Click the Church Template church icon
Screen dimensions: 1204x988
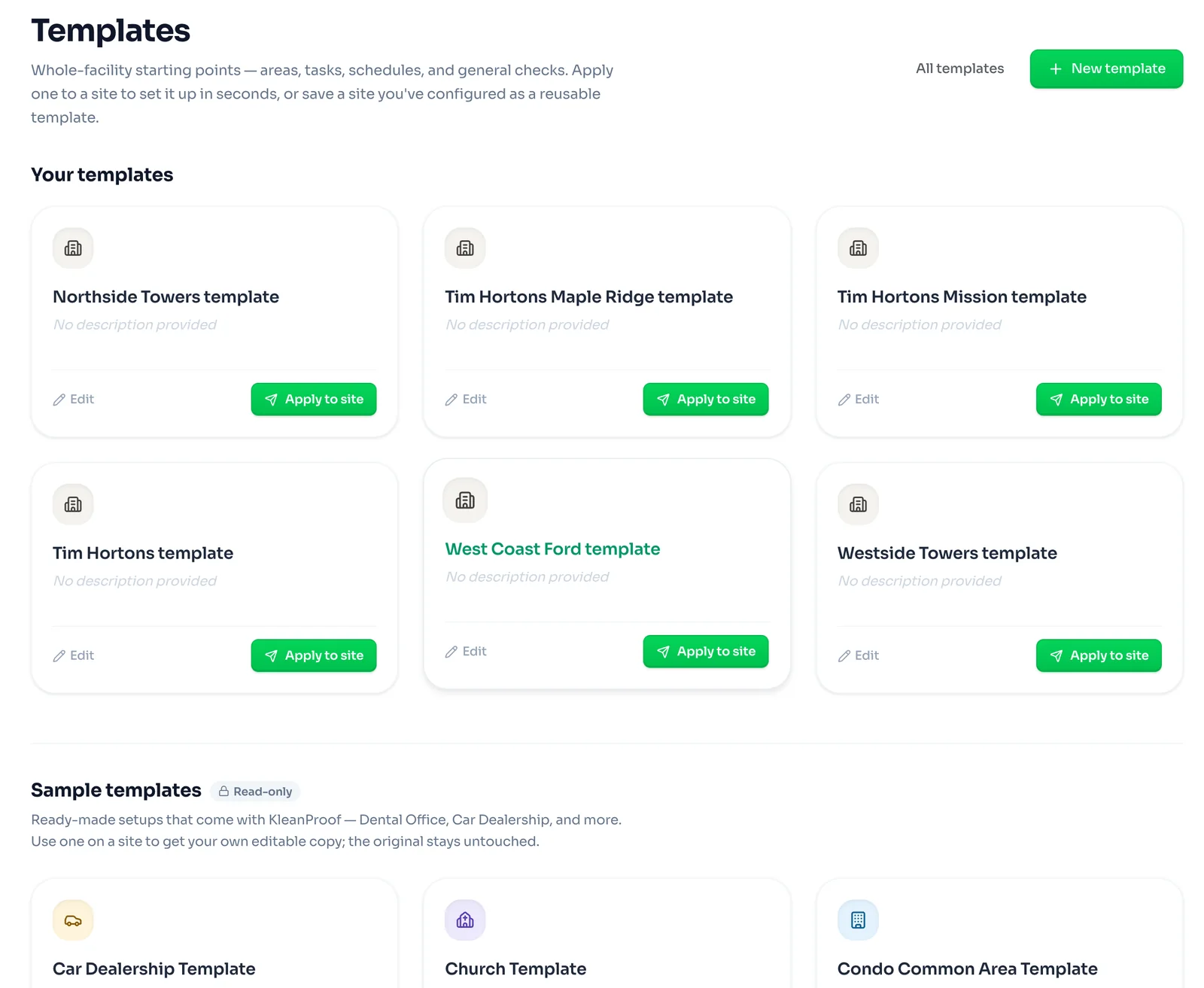point(465,920)
